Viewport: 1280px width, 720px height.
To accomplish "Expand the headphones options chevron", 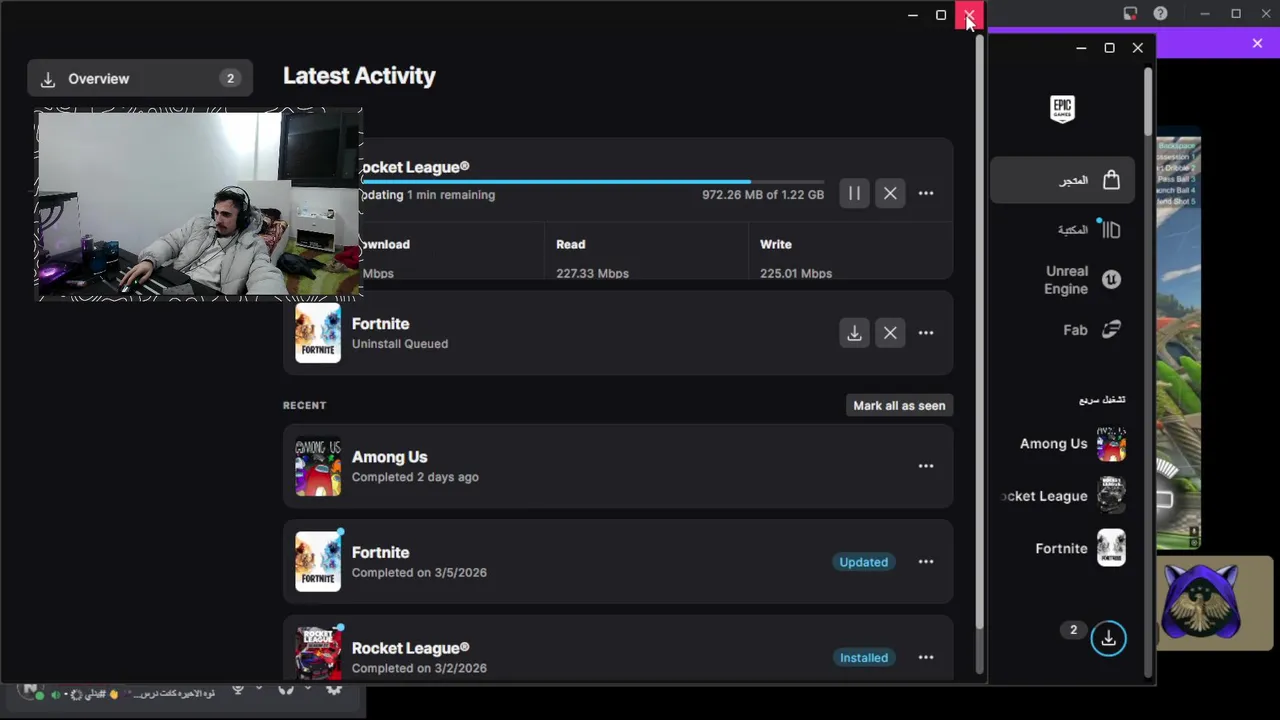I will click(306, 689).
